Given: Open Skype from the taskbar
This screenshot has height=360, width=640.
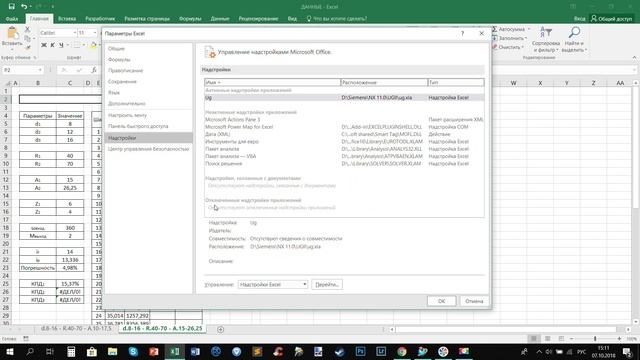Looking at the screenshot, I should [x=133, y=351].
